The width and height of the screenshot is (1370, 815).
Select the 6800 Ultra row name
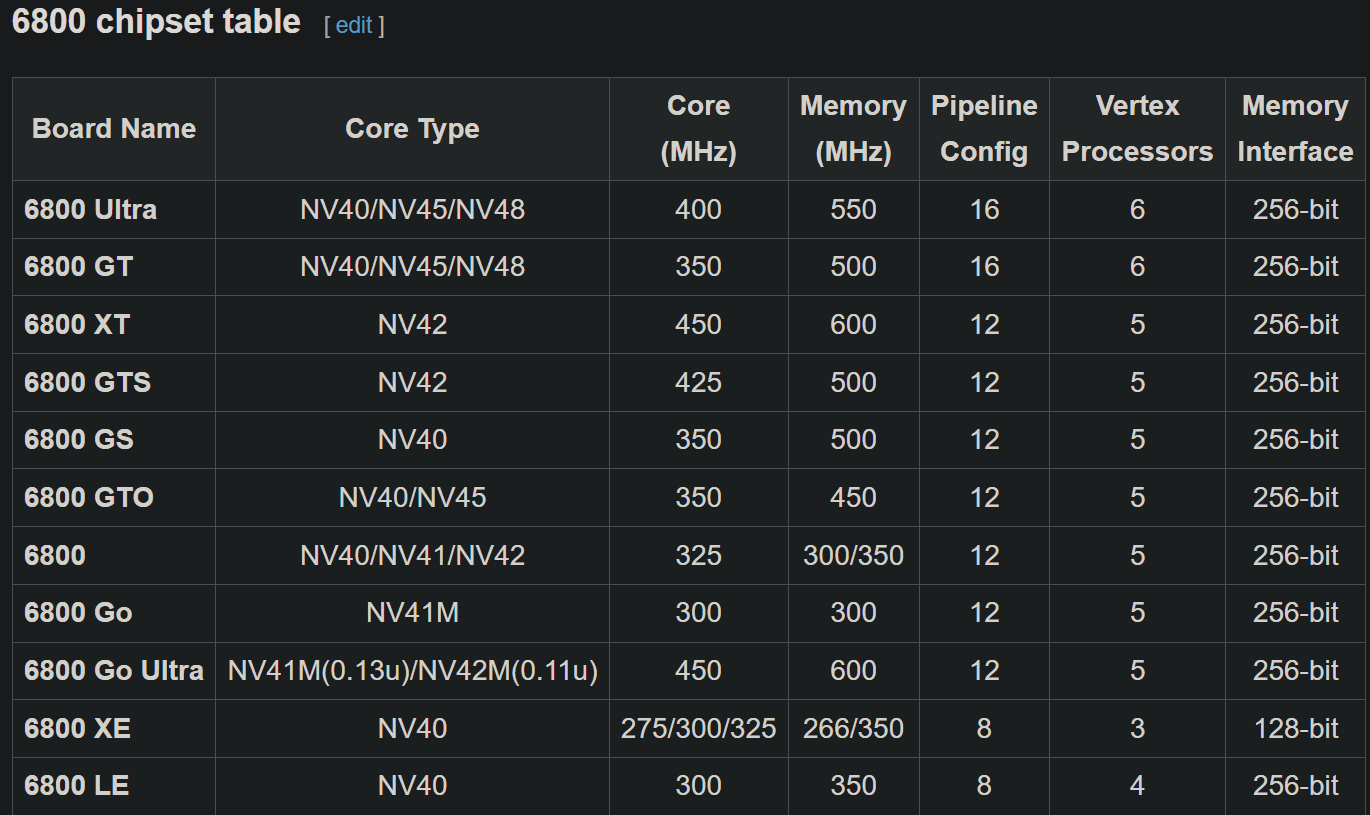[x=90, y=210]
